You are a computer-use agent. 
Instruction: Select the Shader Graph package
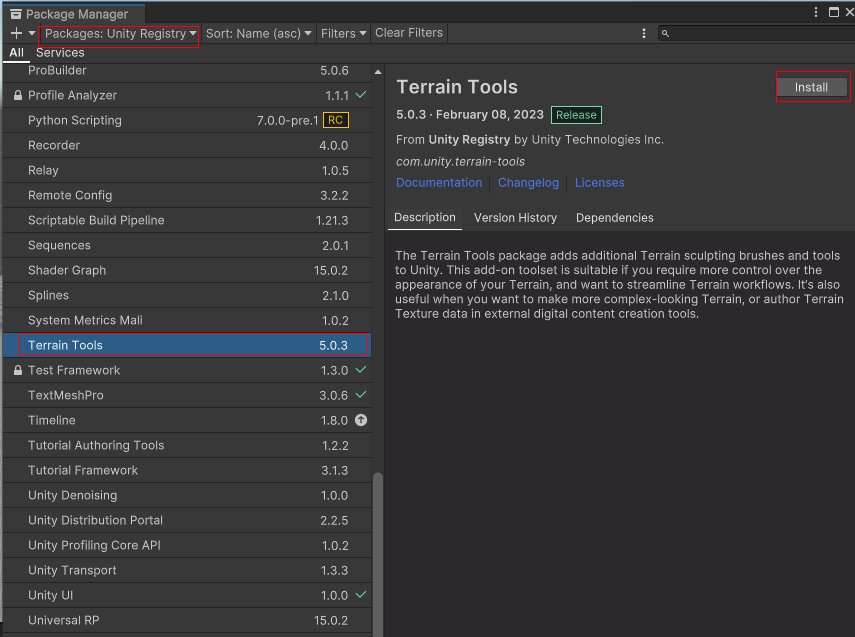(x=187, y=271)
